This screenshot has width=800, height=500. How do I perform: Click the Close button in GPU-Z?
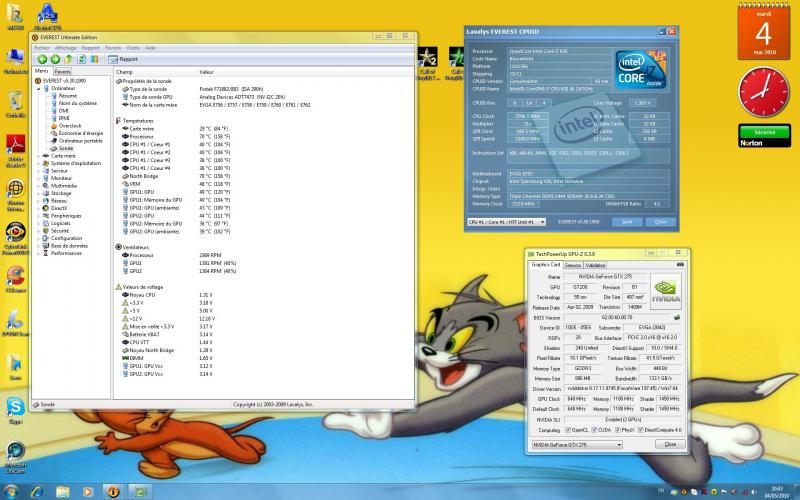coord(670,444)
